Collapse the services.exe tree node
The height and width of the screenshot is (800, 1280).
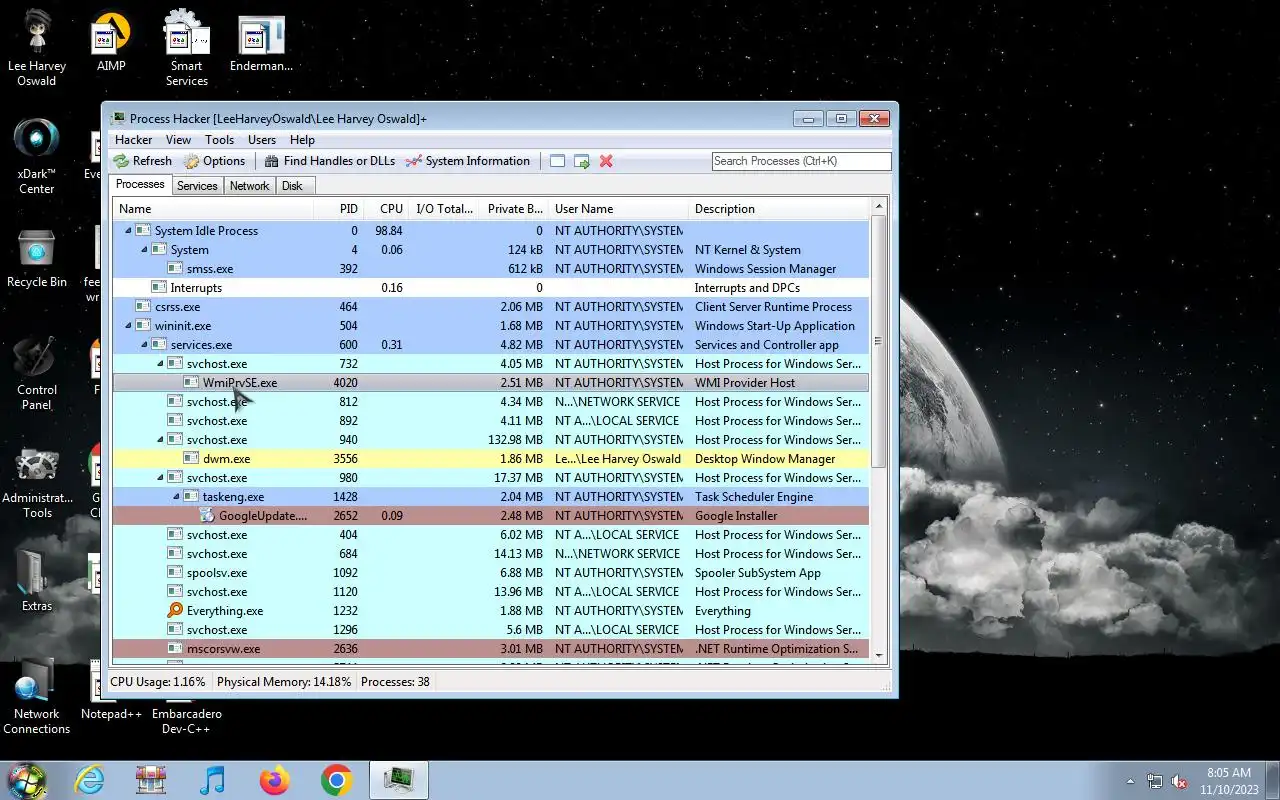tap(144, 345)
